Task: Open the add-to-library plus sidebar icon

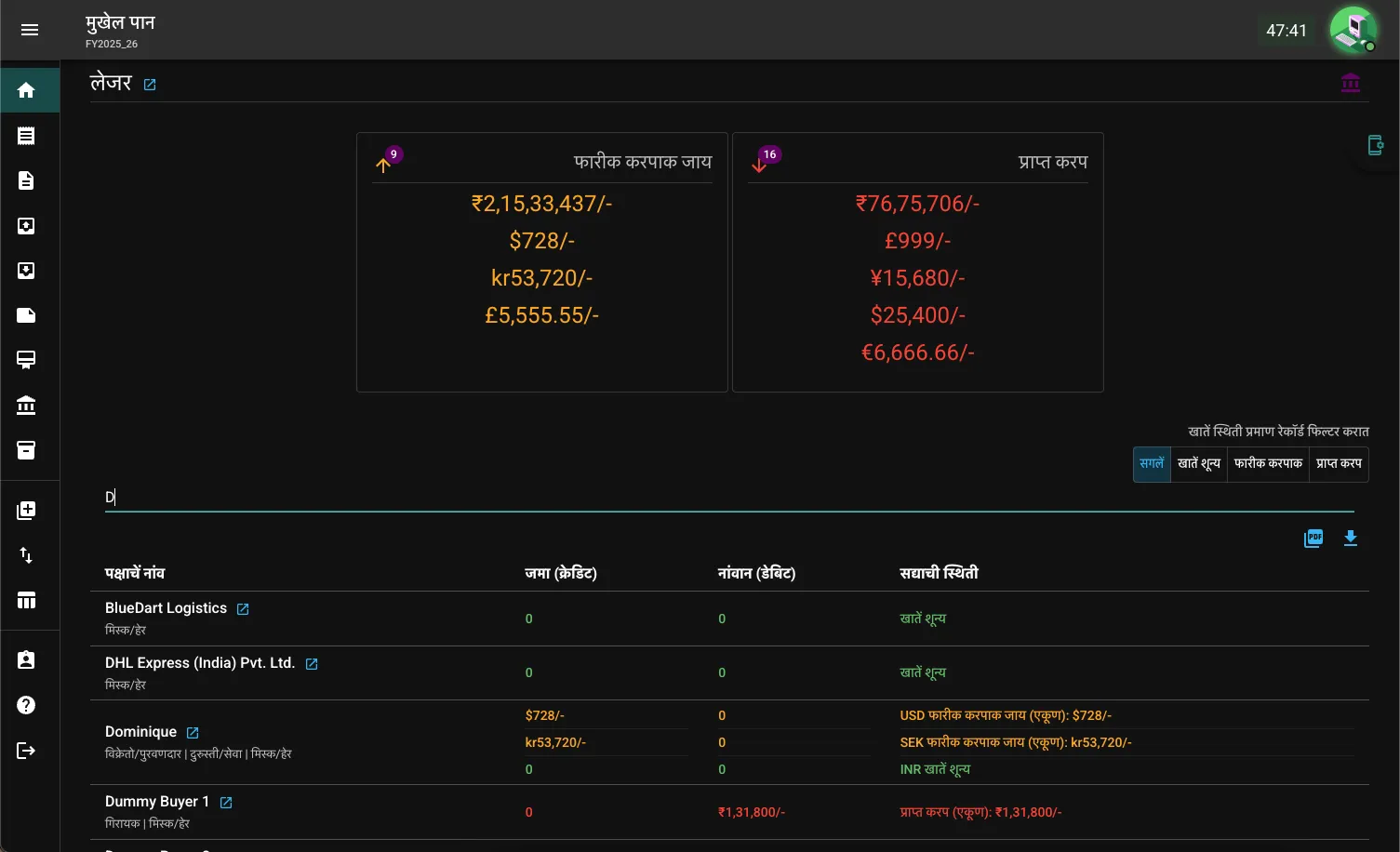Action: coord(26,511)
